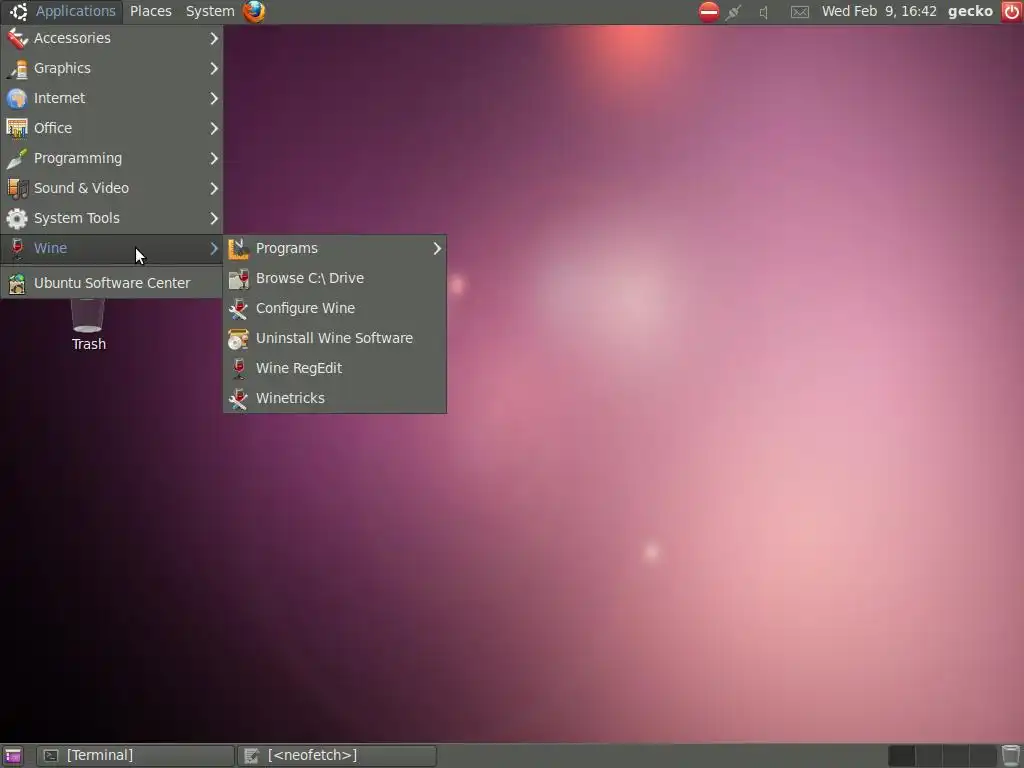The image size is (1024, 768).
Task: Choose Winetricks menu entry
Action: tap(335, 399)
